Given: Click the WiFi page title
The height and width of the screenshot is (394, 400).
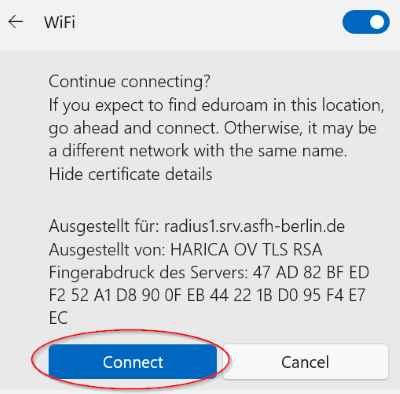Looking at the screenshot, I should [60, 22].
